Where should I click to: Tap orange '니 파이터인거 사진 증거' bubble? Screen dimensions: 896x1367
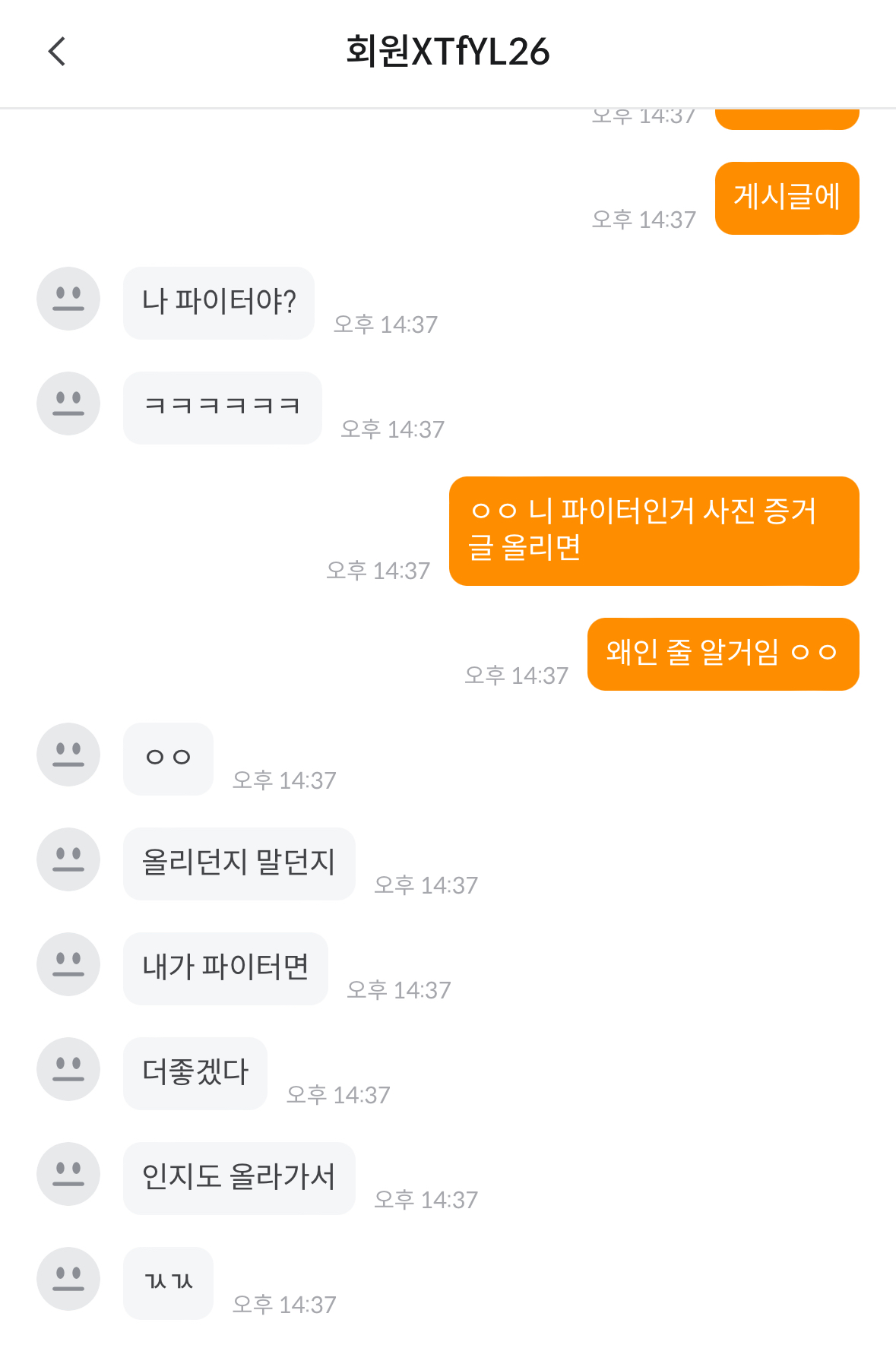click(654, 530)
